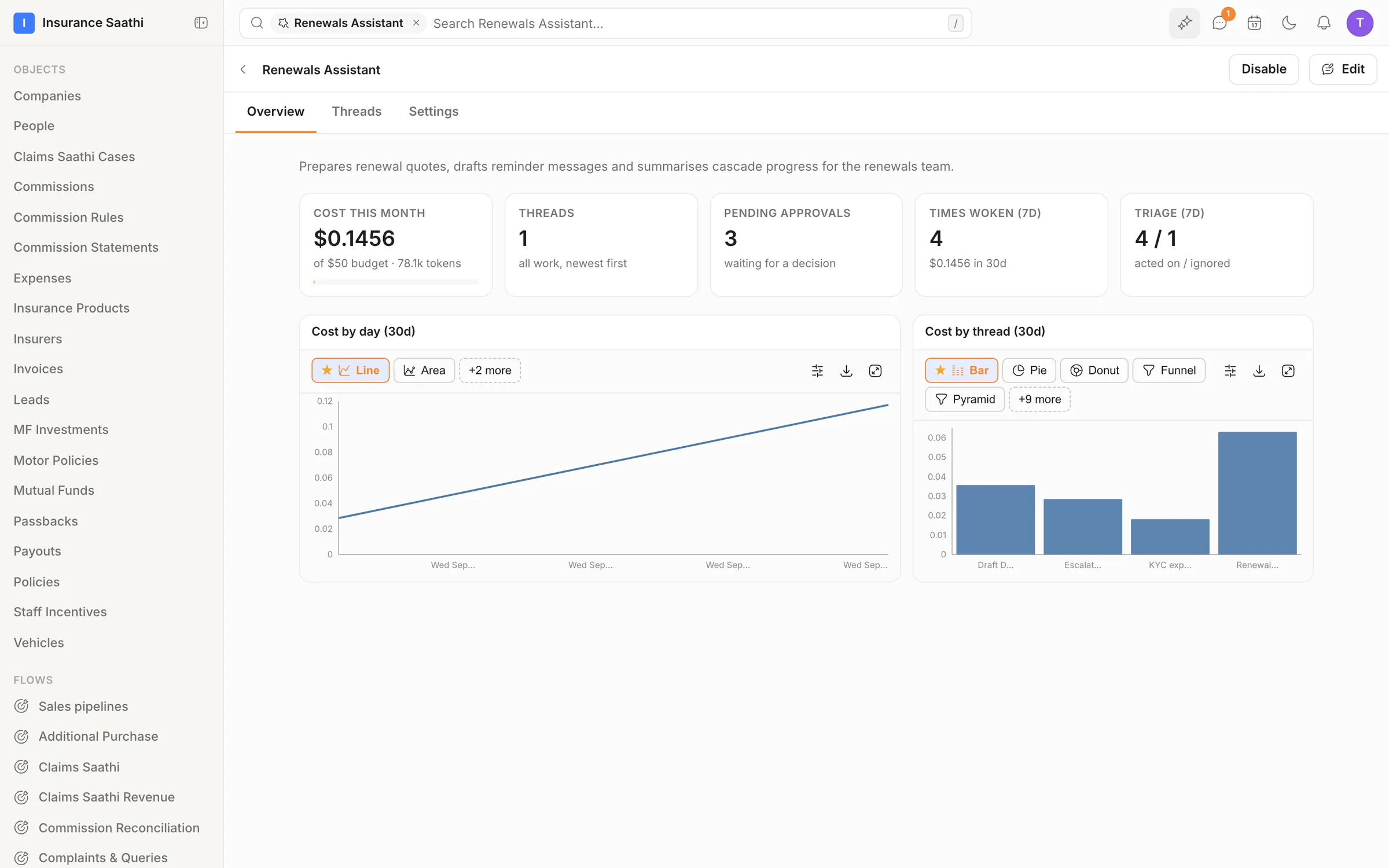The width and height of the screenshot is (1389, 868).
Task: Open Claims Saathi Cases object
Action: 74,156
